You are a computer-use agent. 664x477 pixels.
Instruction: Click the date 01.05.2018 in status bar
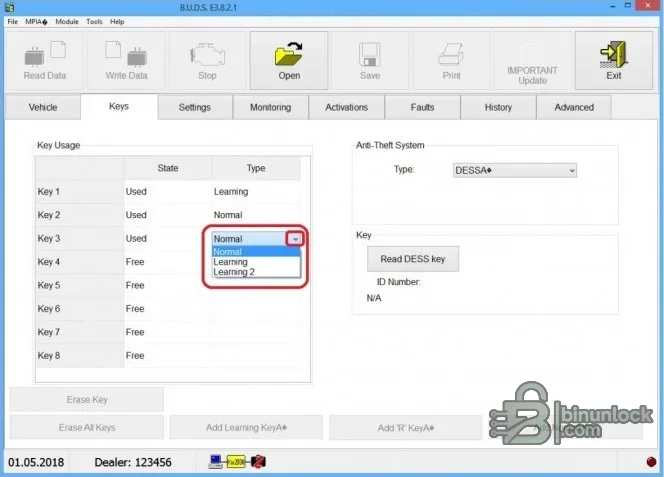[x=36, y=462]
